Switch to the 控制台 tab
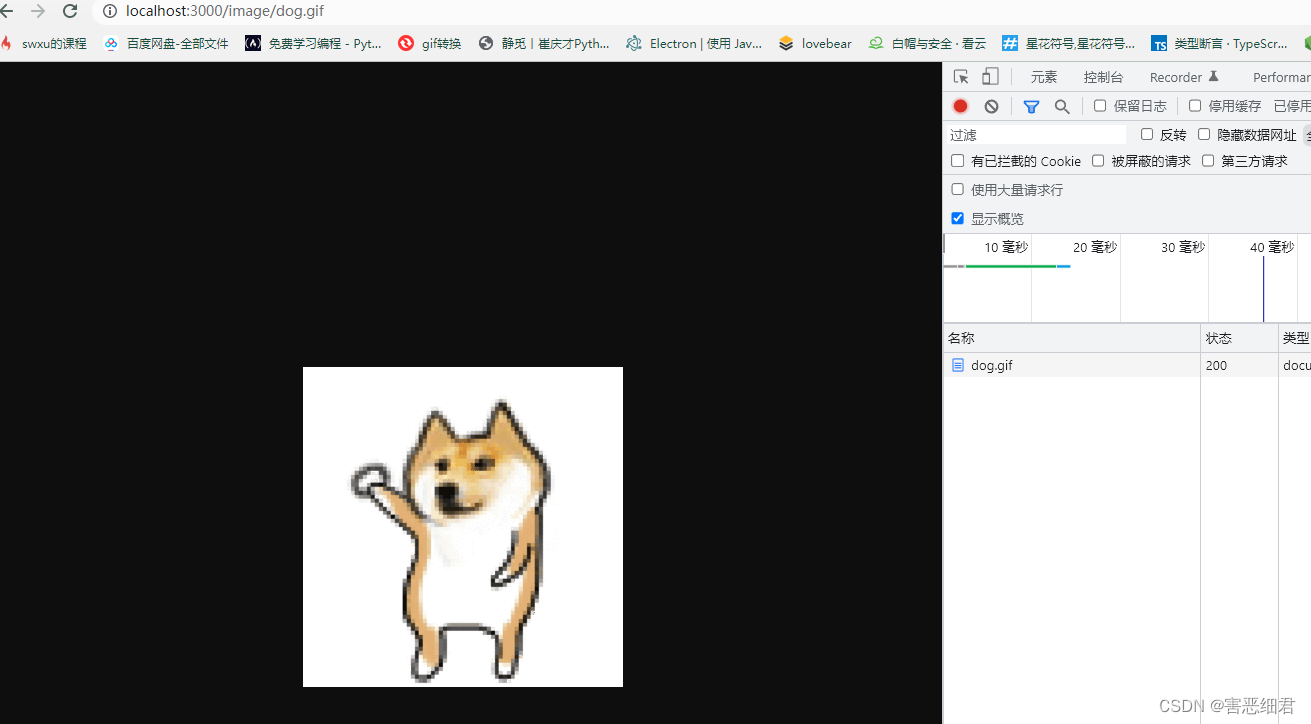Screen dimensions: 1311x724 [1103, 77]
